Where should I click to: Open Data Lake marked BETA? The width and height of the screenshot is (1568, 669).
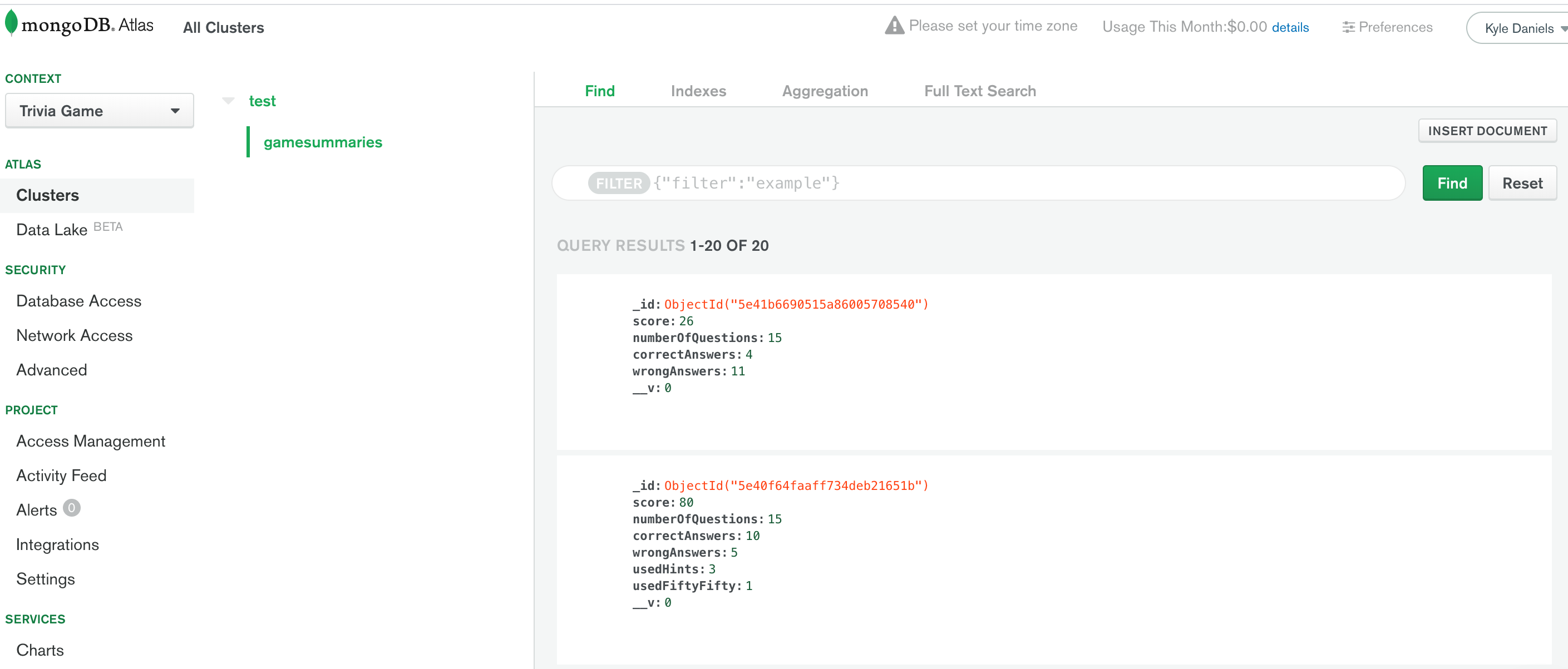click(x=53, y=229)
